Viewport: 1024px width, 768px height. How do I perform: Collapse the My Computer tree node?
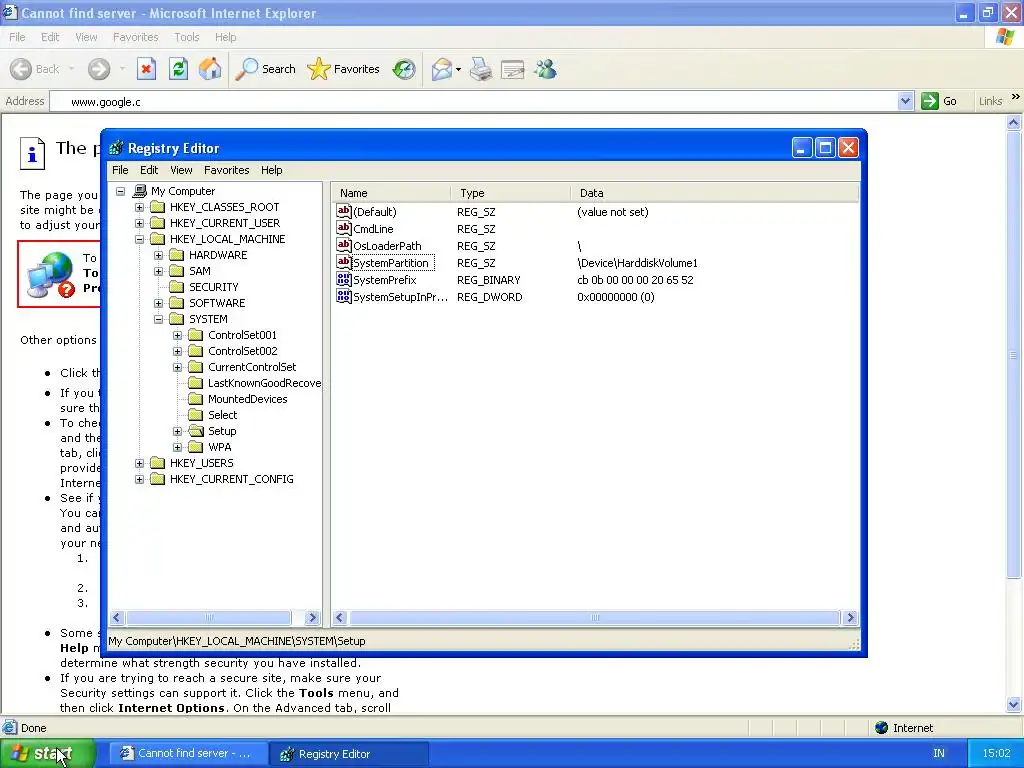pyautogui.click(x=121, y=191)
